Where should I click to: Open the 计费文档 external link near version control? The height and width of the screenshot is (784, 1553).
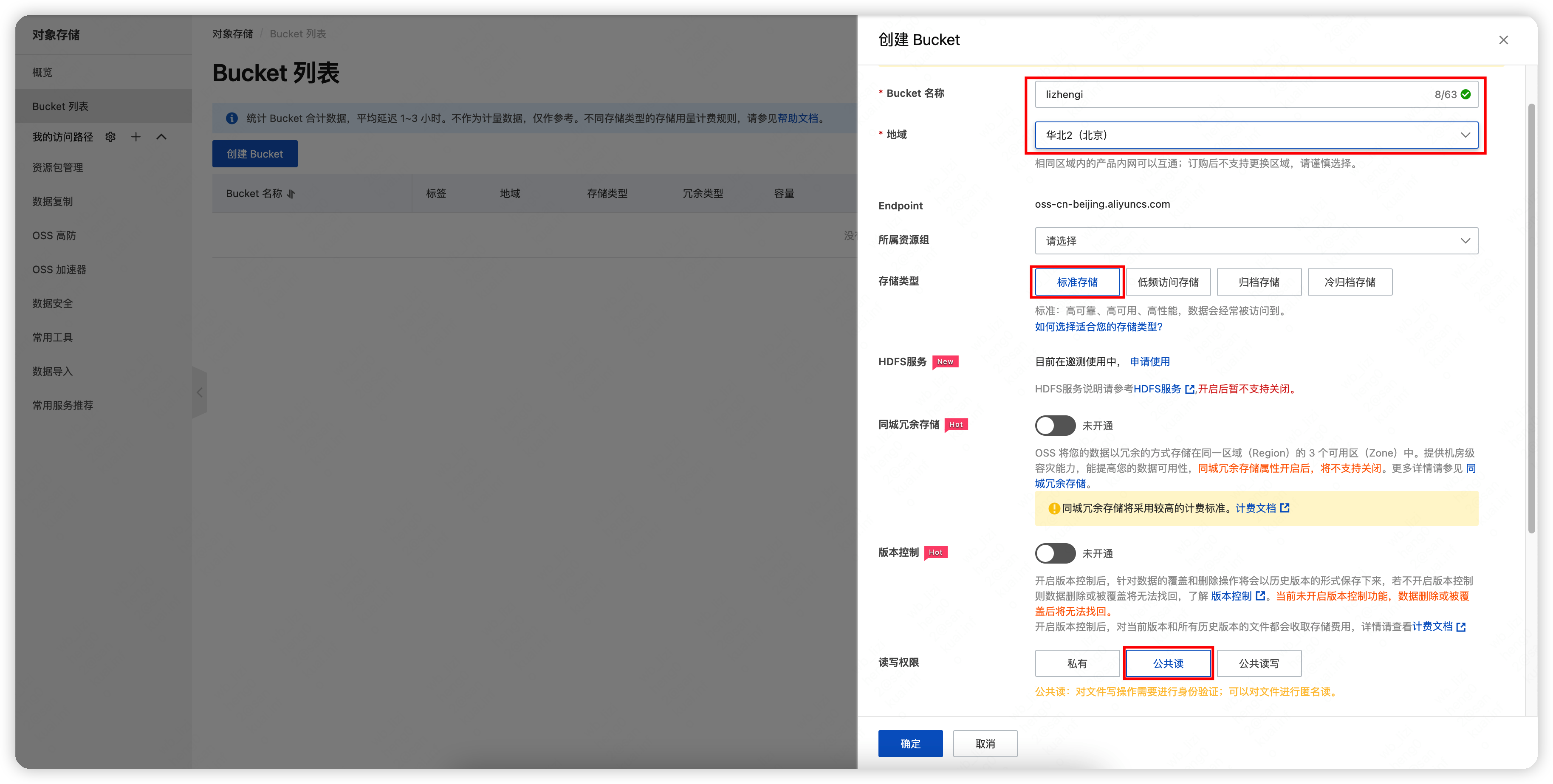(1461, 627)
